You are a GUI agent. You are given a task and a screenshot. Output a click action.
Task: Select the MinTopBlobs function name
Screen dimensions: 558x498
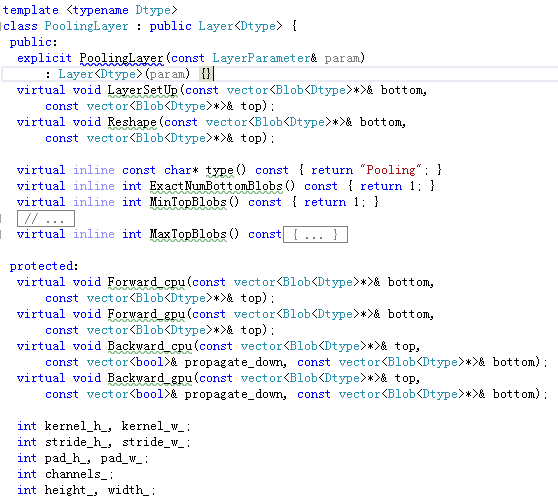coord(188,202)
